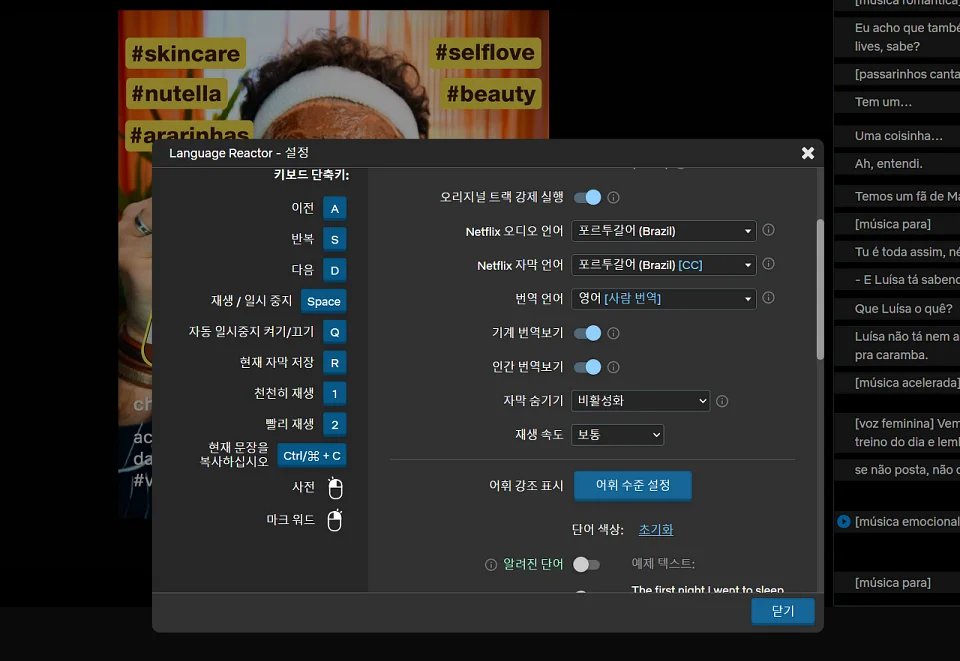Click the mouse icon beside 마크 워드
Image resolution: width=960 pixels, height=661 pixels.
pyautogui.click(x=335, y=520)
